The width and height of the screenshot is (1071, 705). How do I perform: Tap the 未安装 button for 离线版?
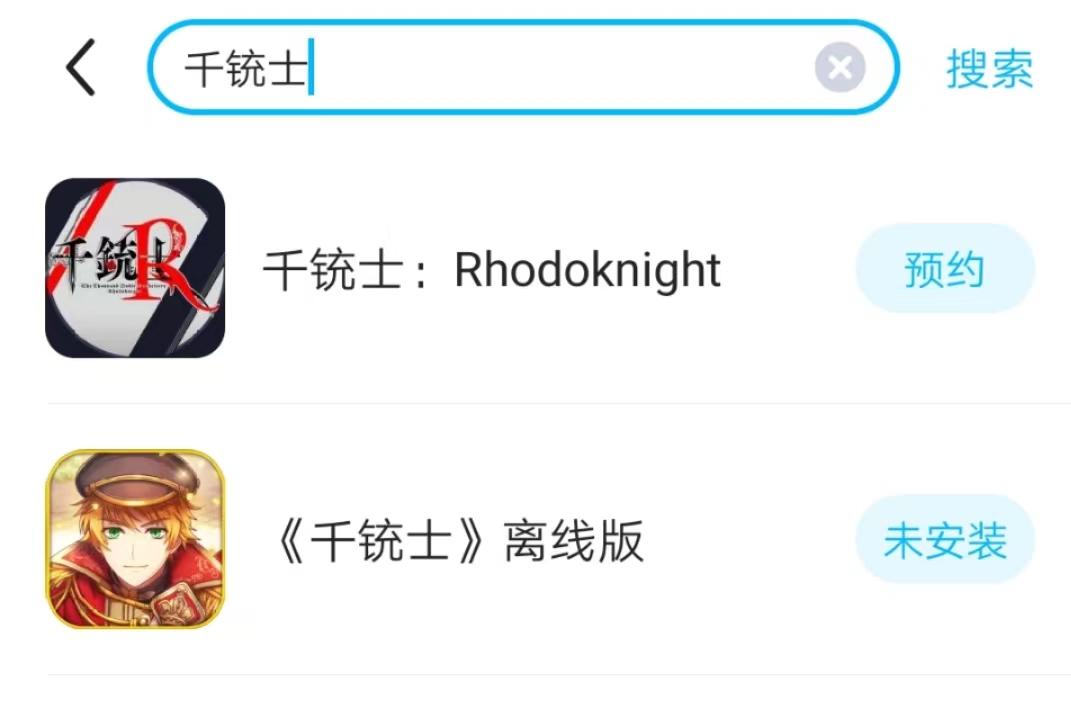pyautogui.click(x=945, y=540)
